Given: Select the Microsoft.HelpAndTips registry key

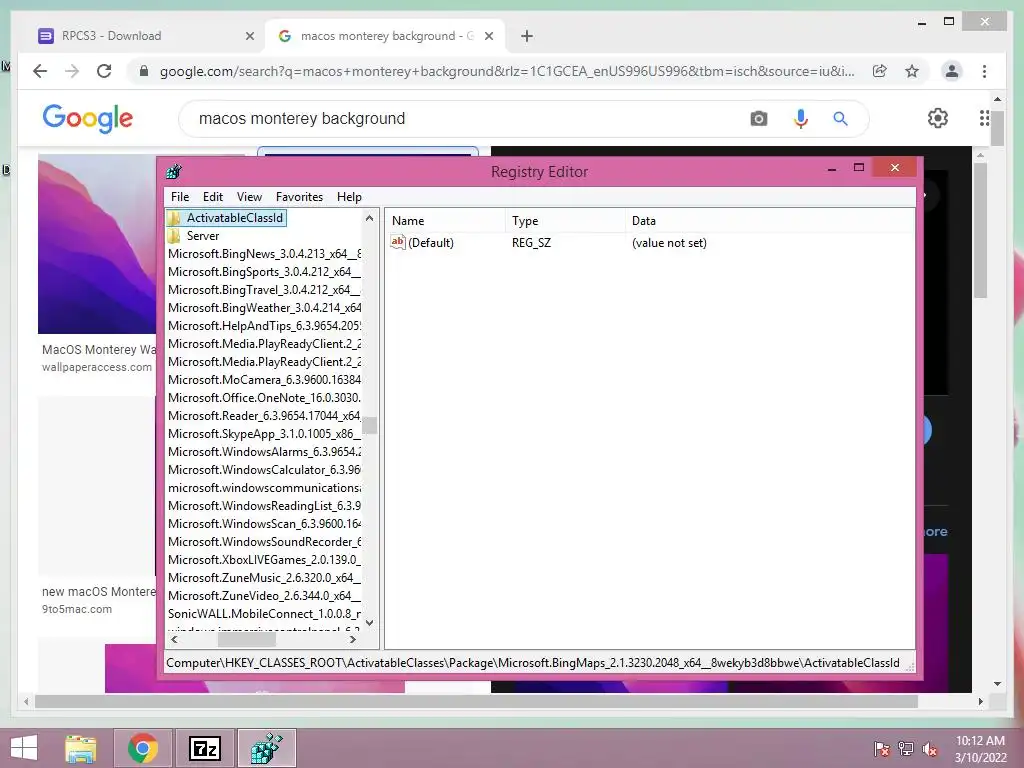Looking at the screenshot, I should pos(264,325).
